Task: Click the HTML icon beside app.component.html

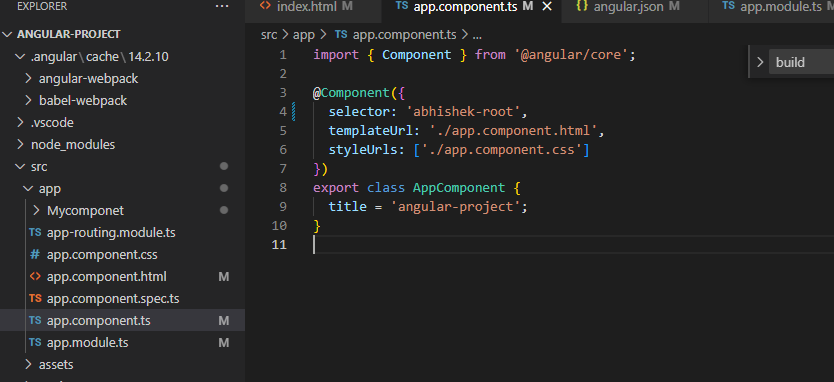Action: pos(35,277)
